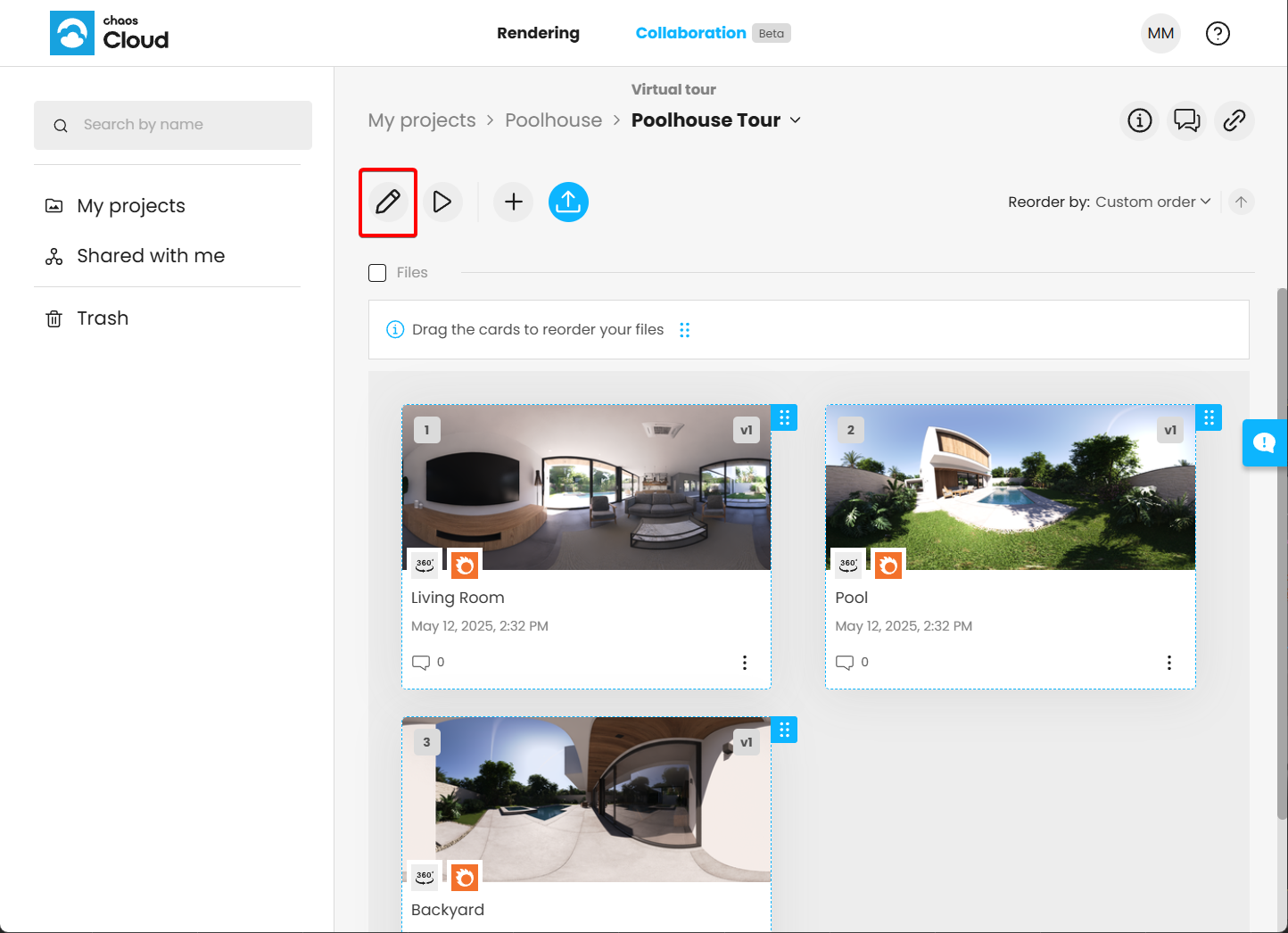The width and height of the screenshot is (1288, 933).
Task: Click the plus add files button
Action: point(514,202)
